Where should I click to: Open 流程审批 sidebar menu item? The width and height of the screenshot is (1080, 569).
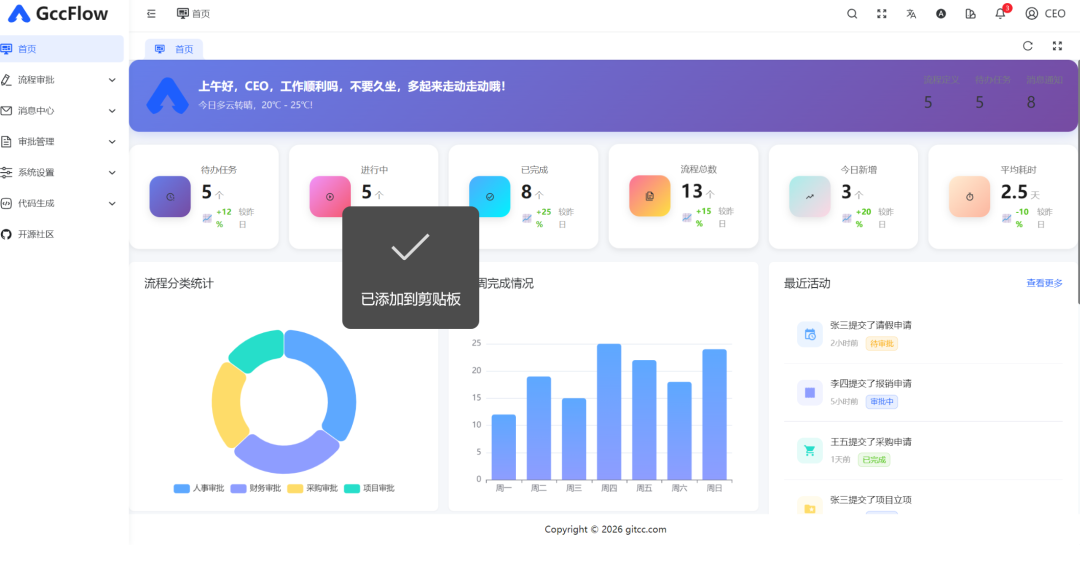pyautogui.click(x=62, y=80)
